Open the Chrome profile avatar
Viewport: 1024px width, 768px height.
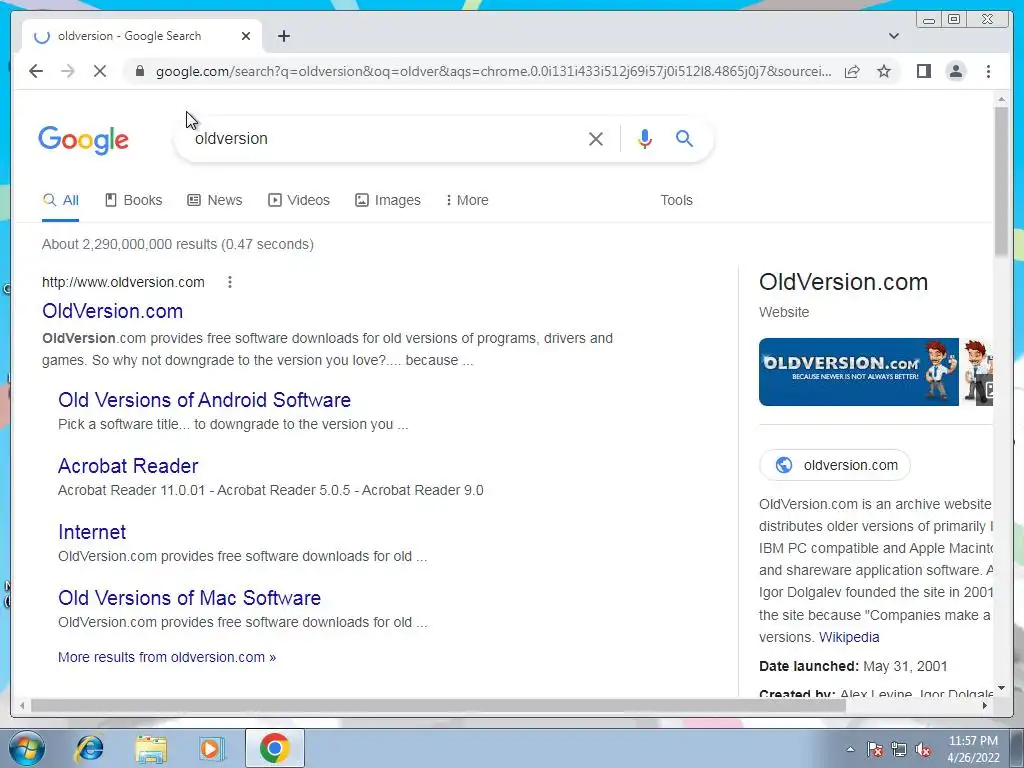(955, 71)
